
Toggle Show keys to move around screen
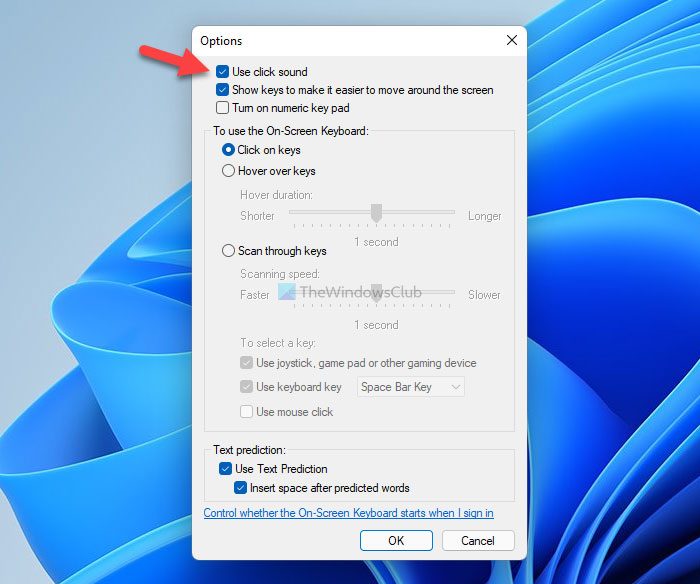point(222,90)
